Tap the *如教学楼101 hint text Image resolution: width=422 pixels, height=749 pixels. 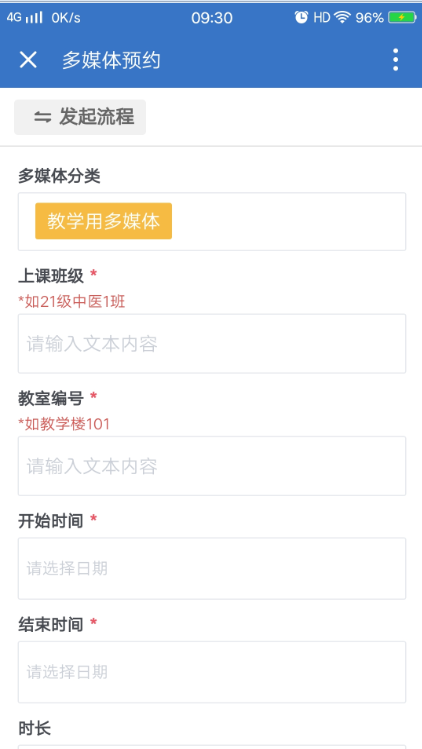pos(64,424)
